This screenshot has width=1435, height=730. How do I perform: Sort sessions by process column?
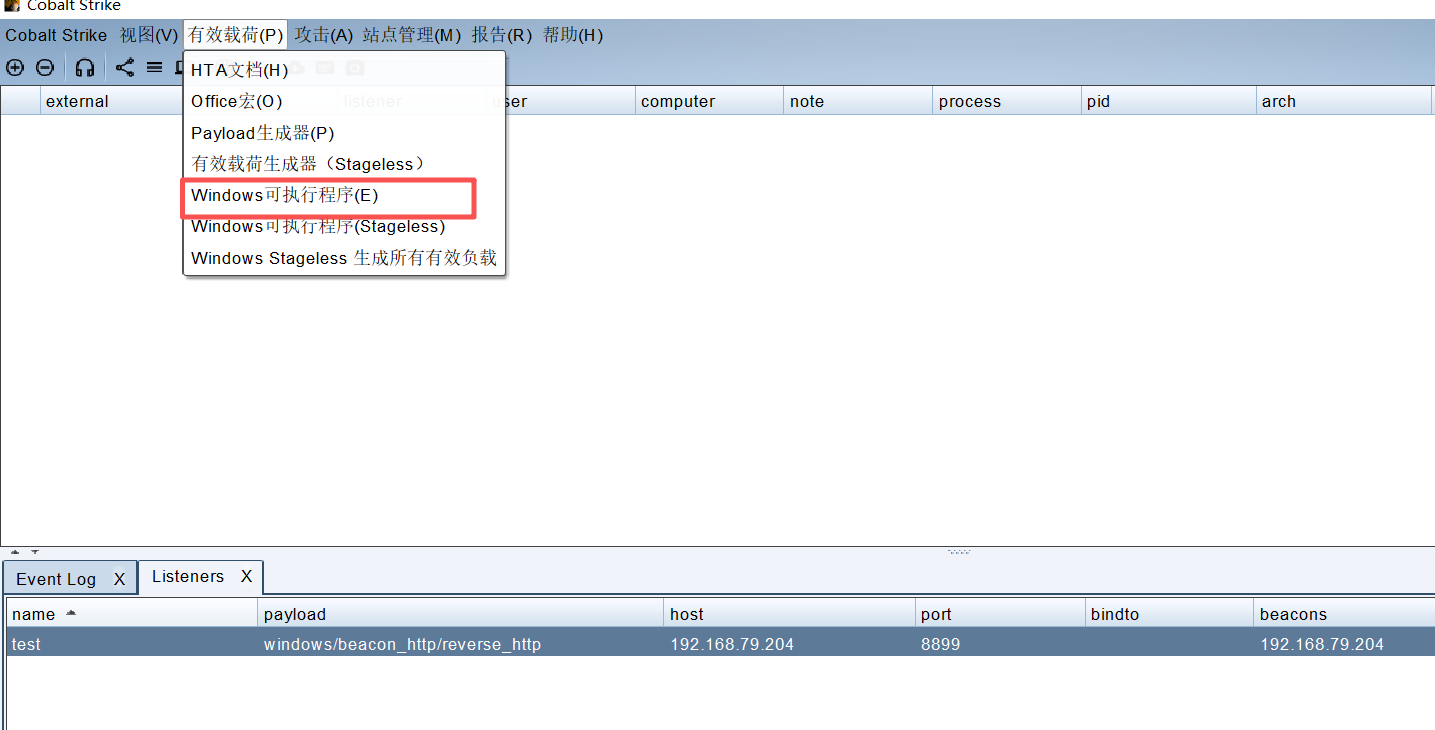[1007, 101]
